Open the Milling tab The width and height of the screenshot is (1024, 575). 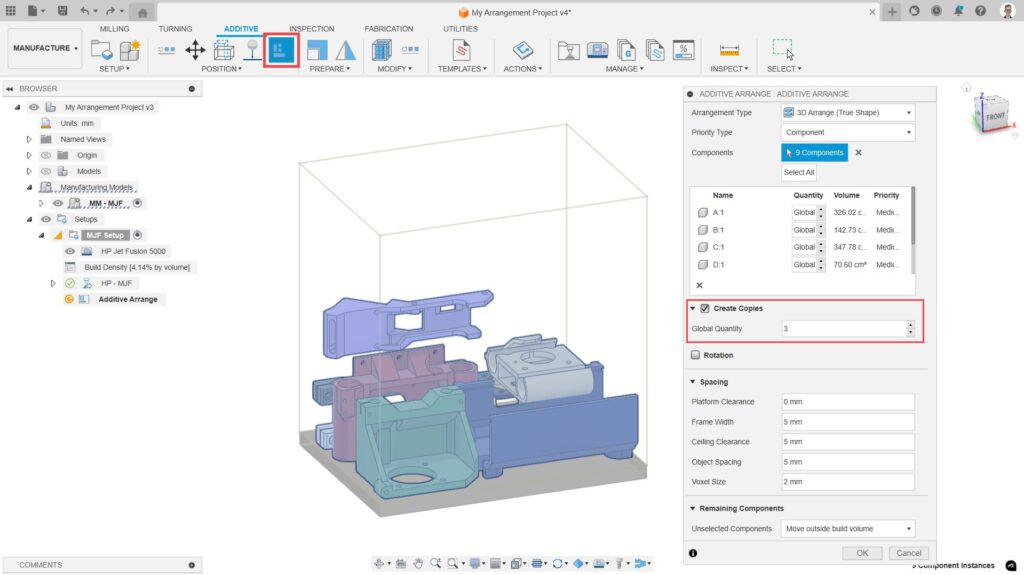click(x=115, y=29)
